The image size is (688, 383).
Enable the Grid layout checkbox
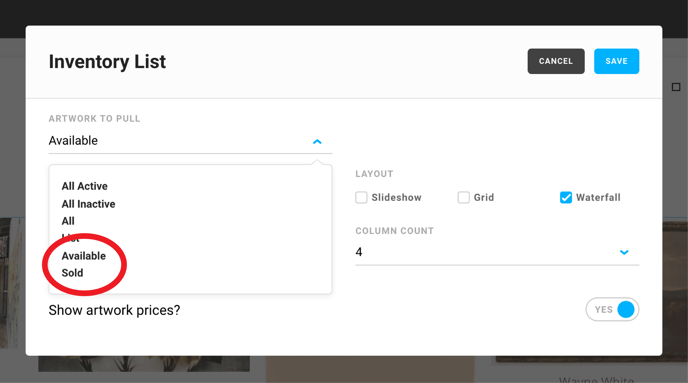(463, 197)
